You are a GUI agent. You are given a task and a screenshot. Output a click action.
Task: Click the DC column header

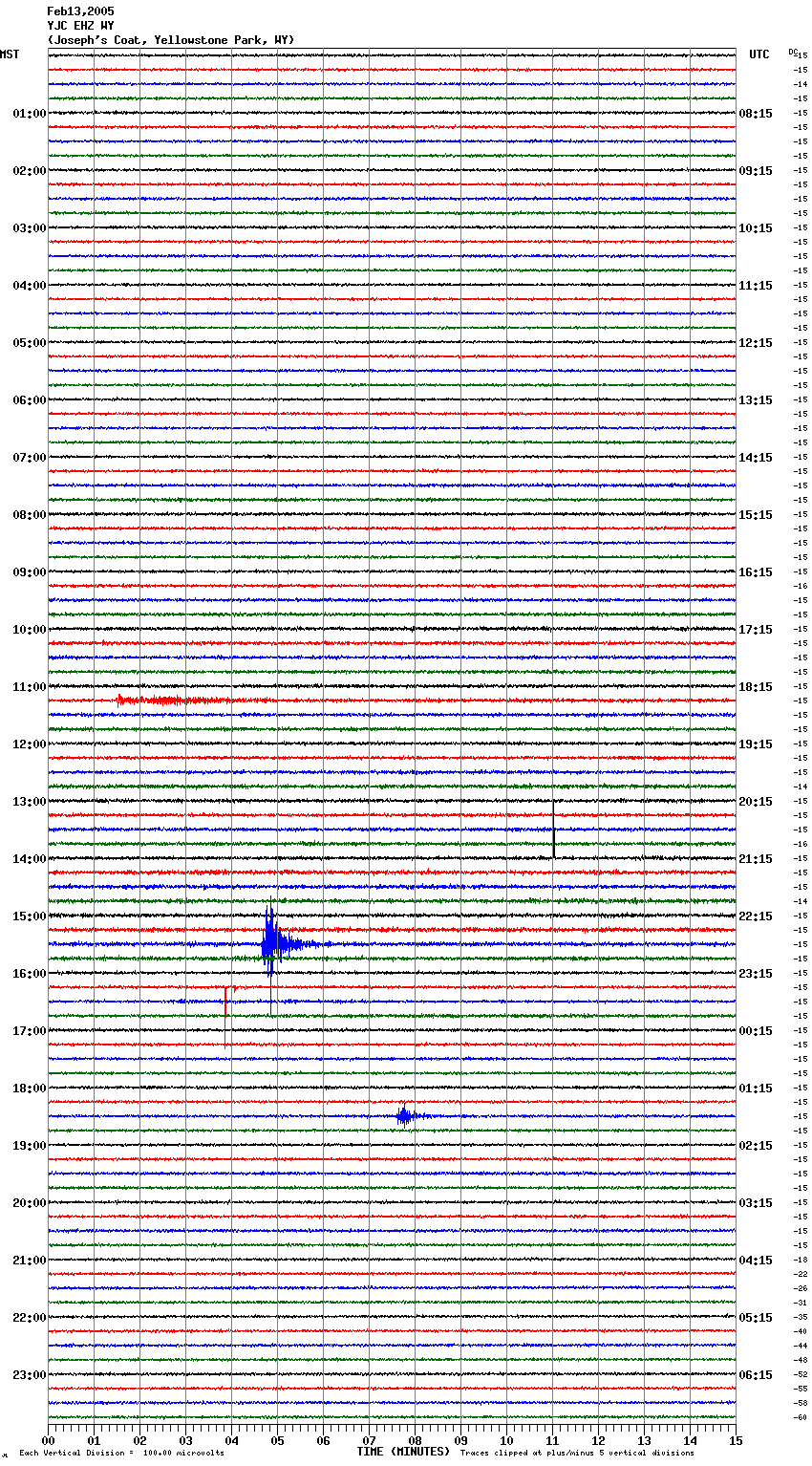[792, 52]
